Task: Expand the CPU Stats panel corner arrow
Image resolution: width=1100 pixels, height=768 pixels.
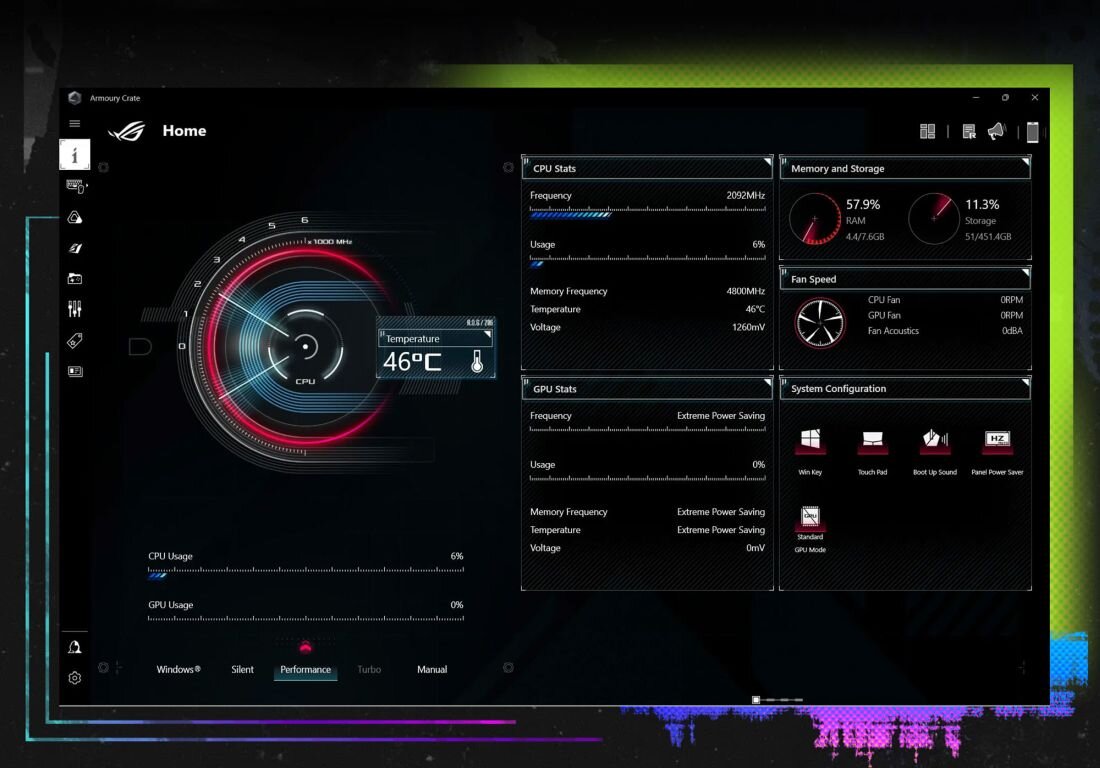Action: point(767,161)
